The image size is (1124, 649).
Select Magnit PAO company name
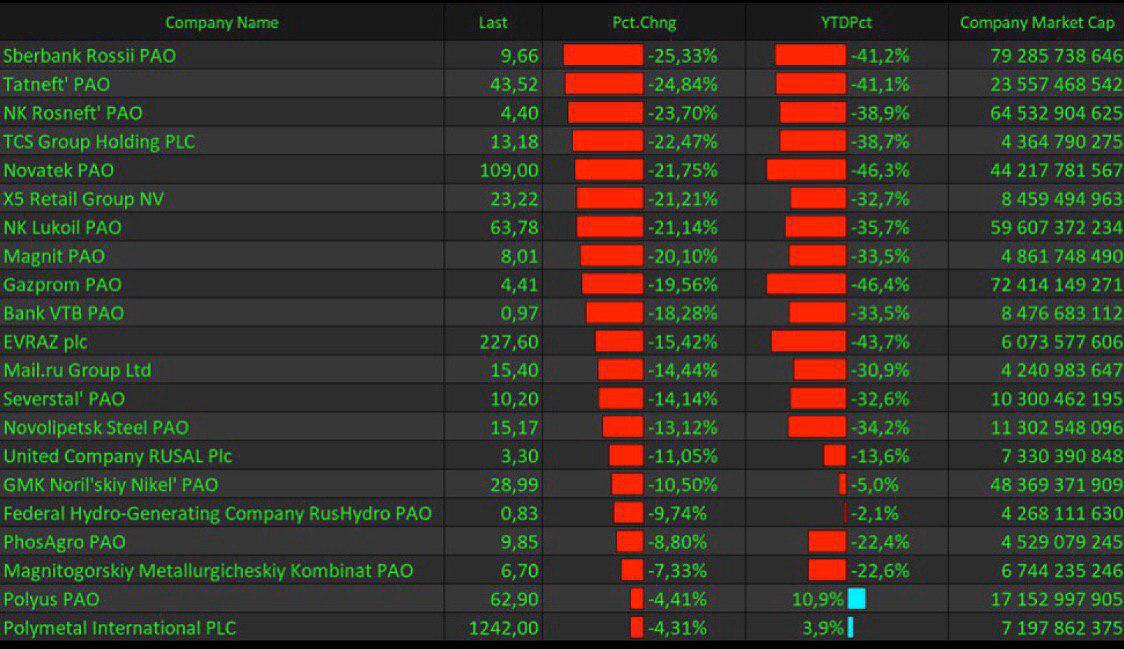[x=54, y=256]
